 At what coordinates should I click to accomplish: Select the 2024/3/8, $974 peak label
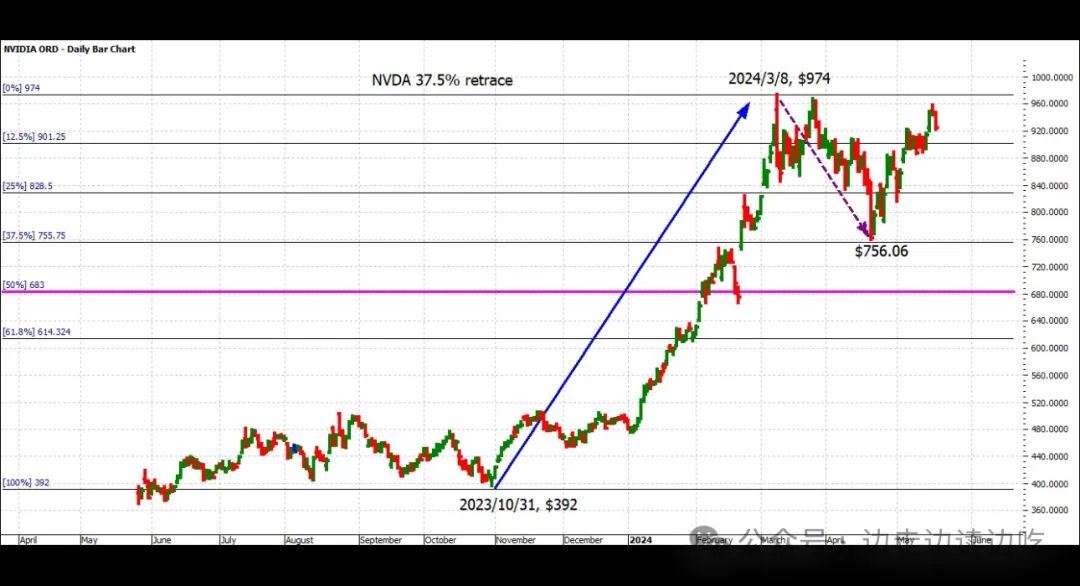pos(779,79)
